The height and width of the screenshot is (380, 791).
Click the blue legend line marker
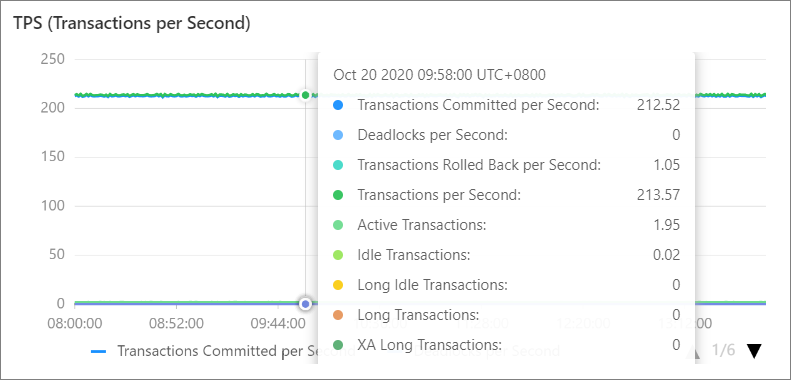[98, 351]
